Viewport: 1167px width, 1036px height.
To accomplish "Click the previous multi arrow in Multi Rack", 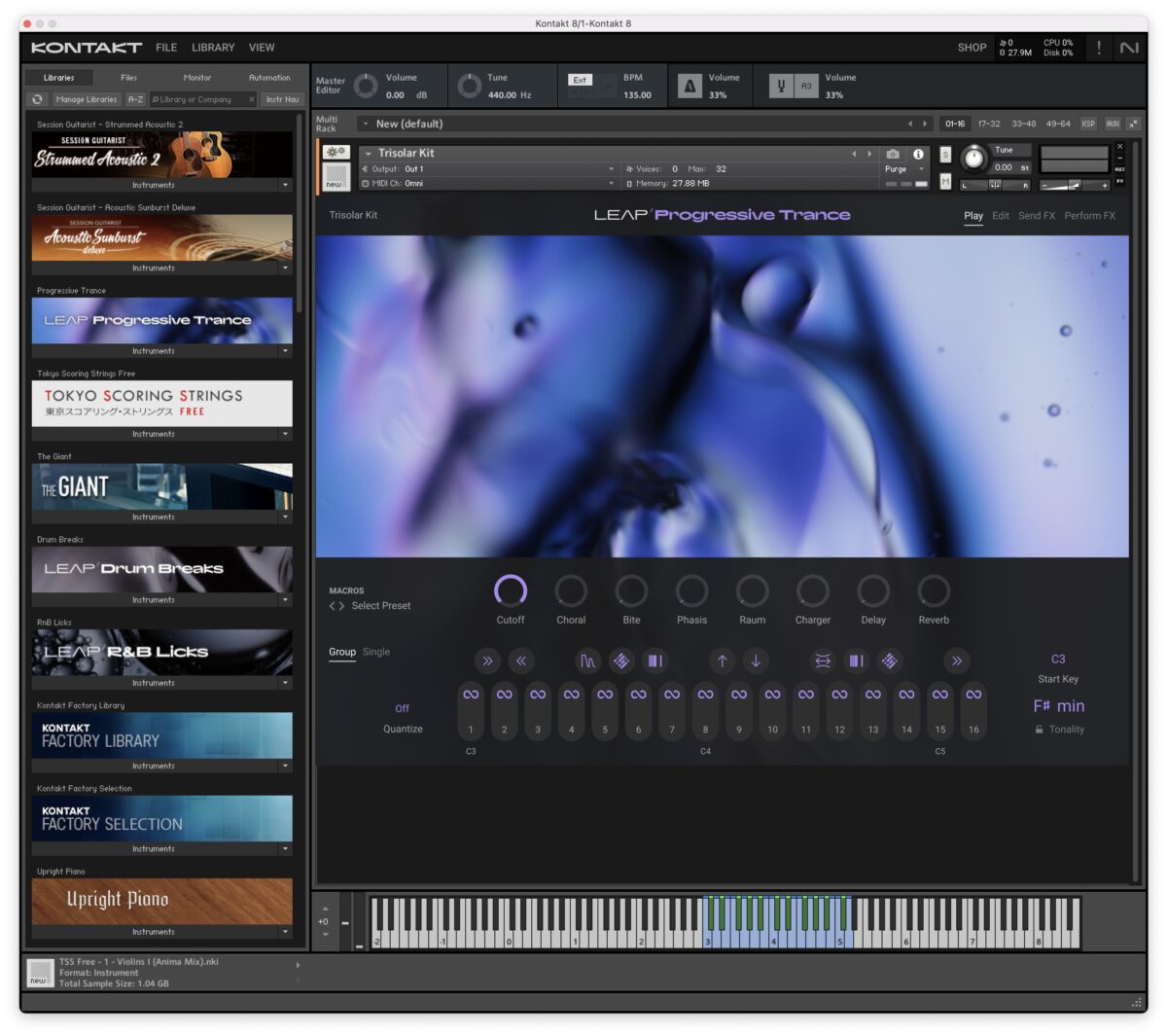I will [x=910, y=124].
